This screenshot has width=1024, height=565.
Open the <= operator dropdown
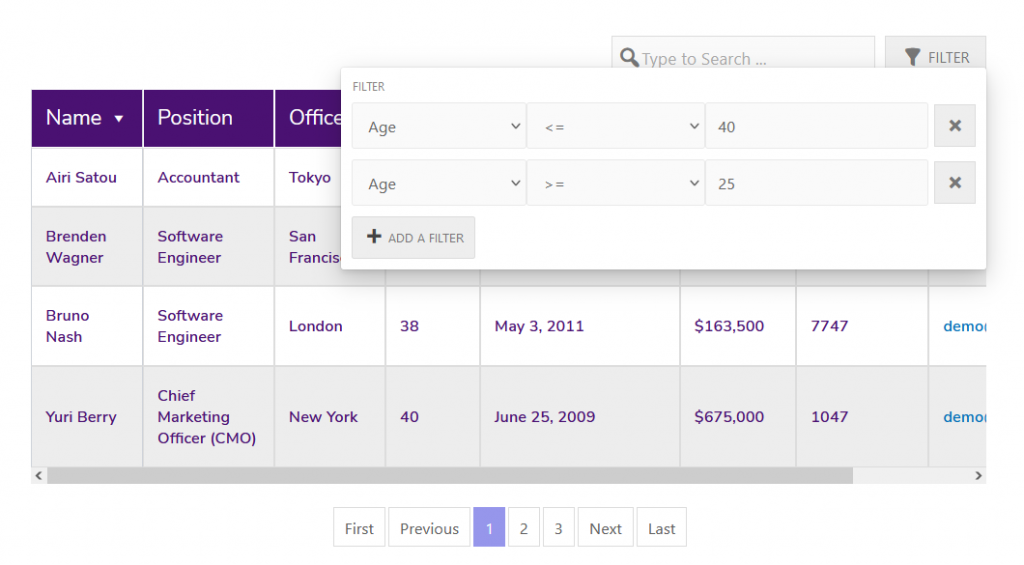[616, 126]
